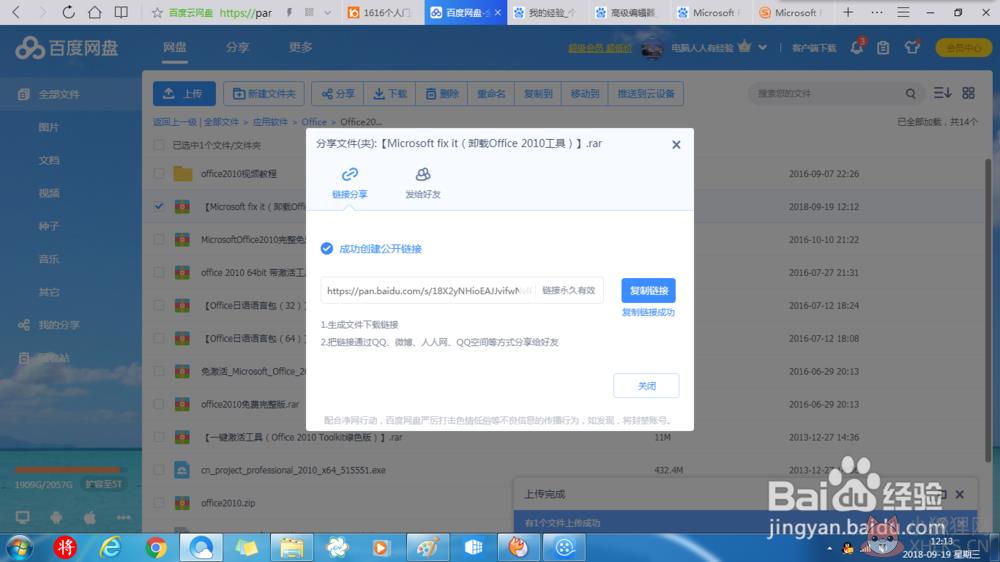Check the Office日语语言包 (64) checkbox
This screenshot has height=562, width=1000.
pos(159,339)
